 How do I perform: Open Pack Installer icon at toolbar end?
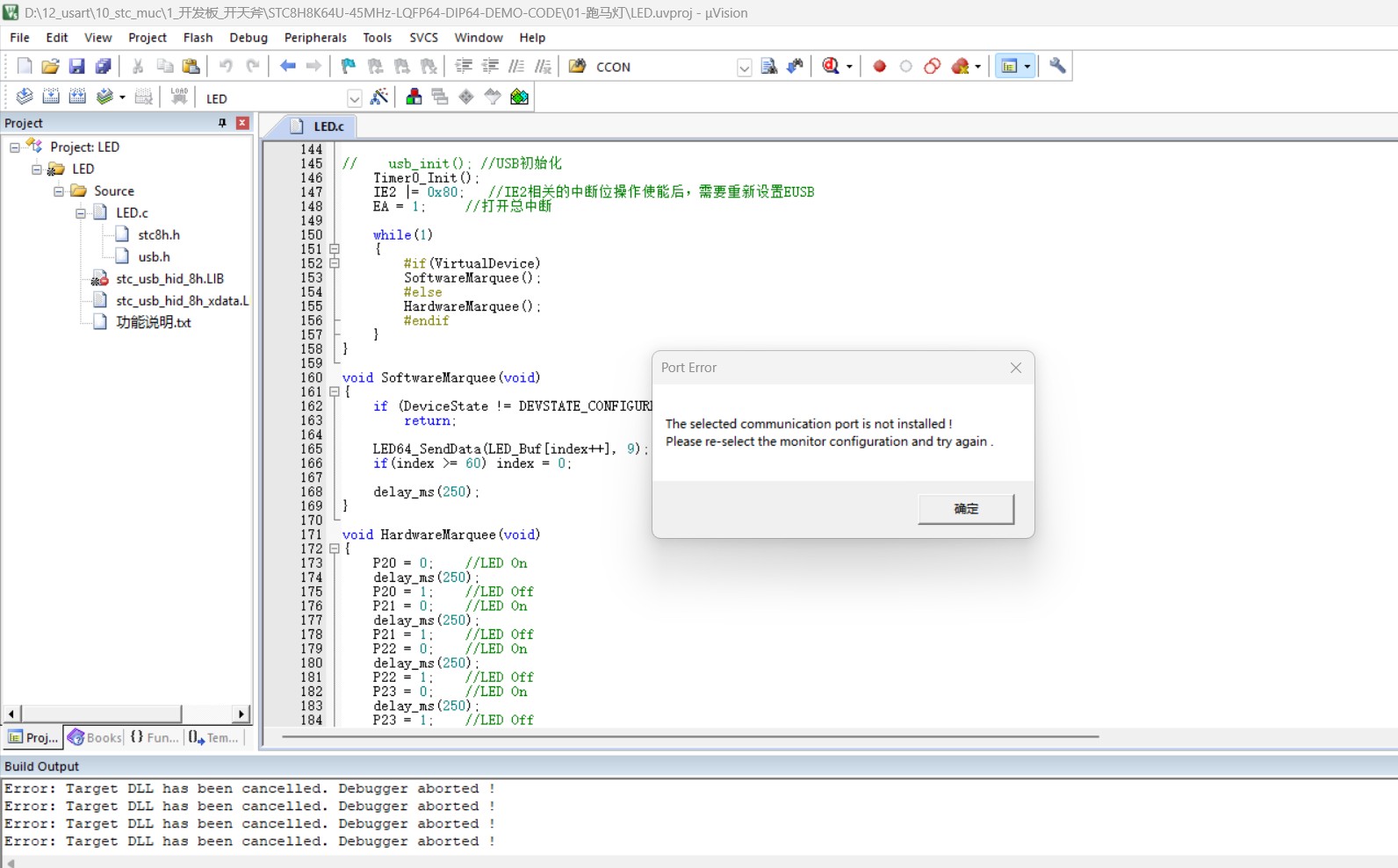pyautogui.click(x=520, y=97)
